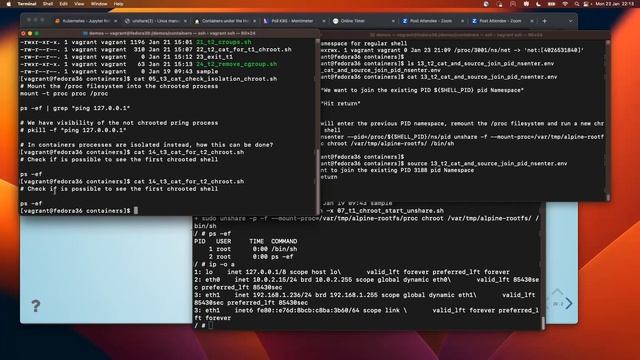Open the Terminal application menu
The width and height of the screenshot is (640, 360).
coord(27,4)
